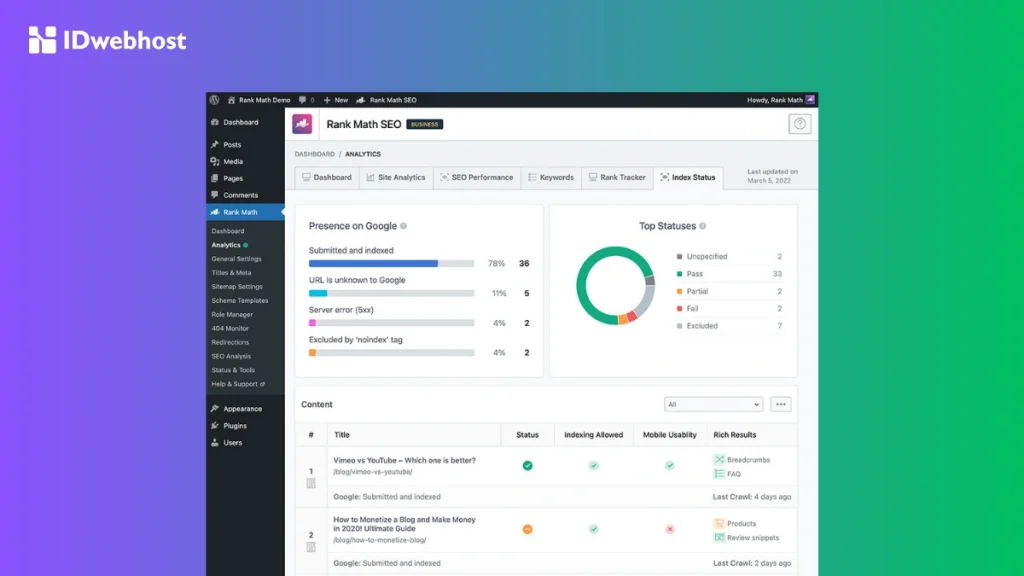Click Presence on Google help icon
This screenshot has height=576, width=1024.
pos(404,226)
